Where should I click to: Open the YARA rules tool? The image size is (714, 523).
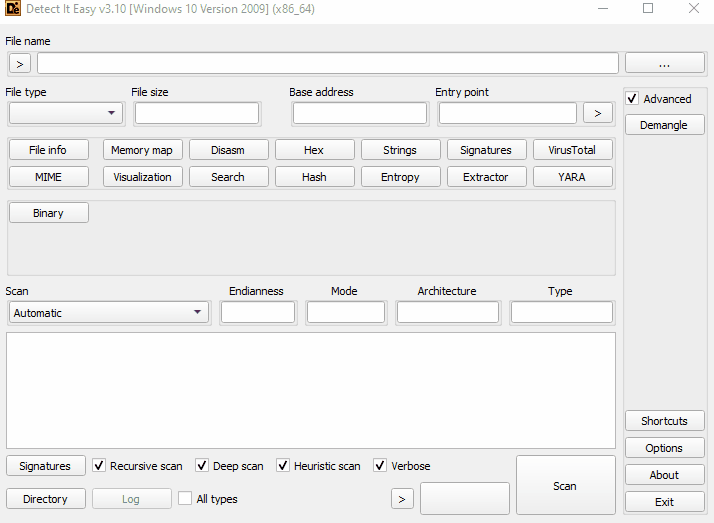coord(572,177)
